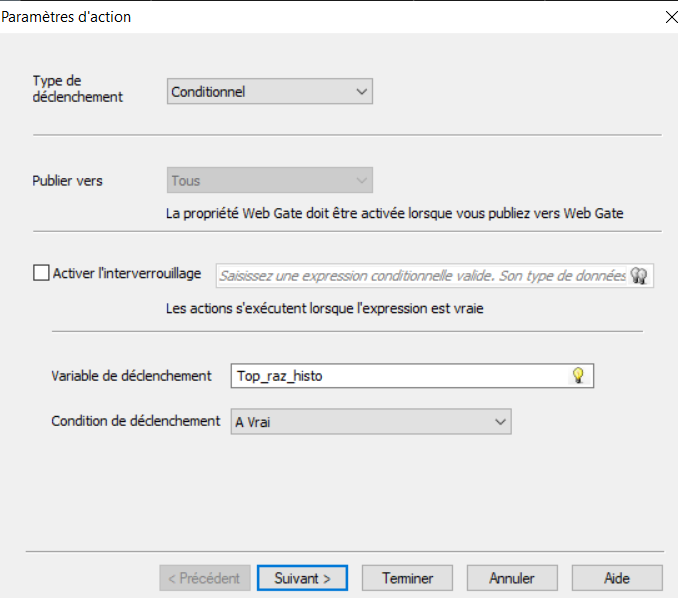Click into the interlock conditional expression field
678x598 pixels.
420,275
